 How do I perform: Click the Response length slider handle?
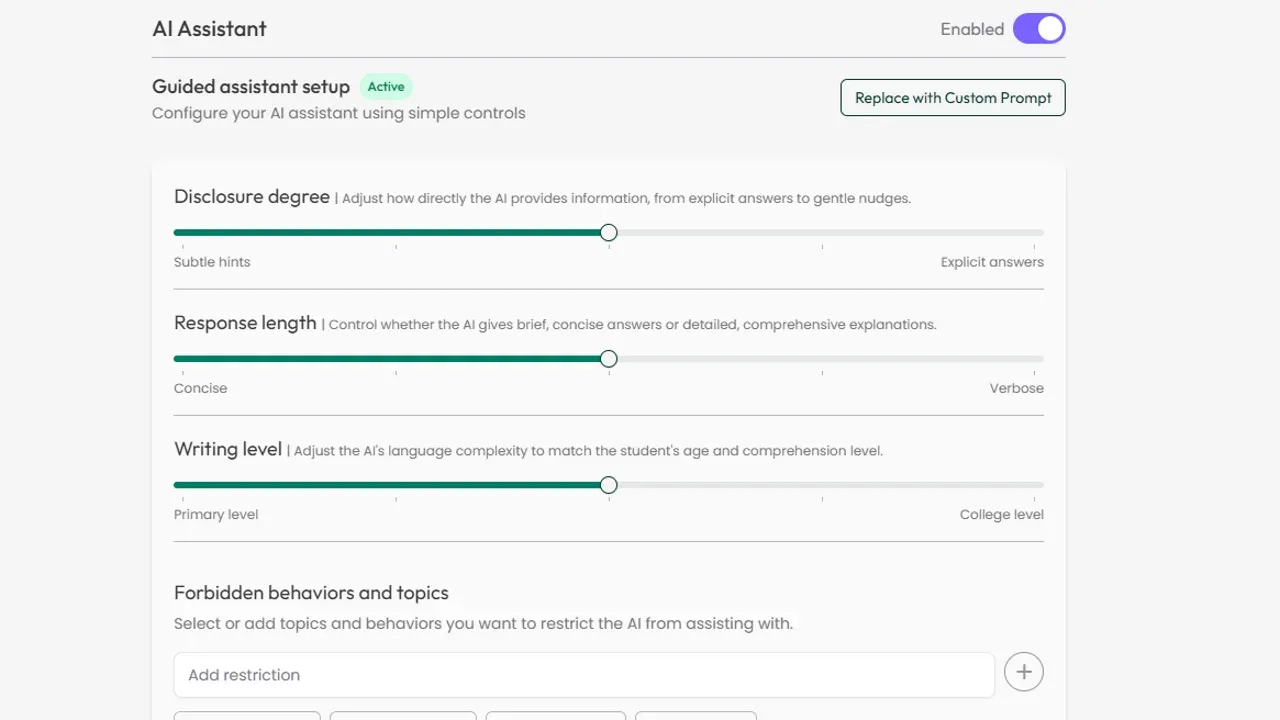tap(608, 359)
